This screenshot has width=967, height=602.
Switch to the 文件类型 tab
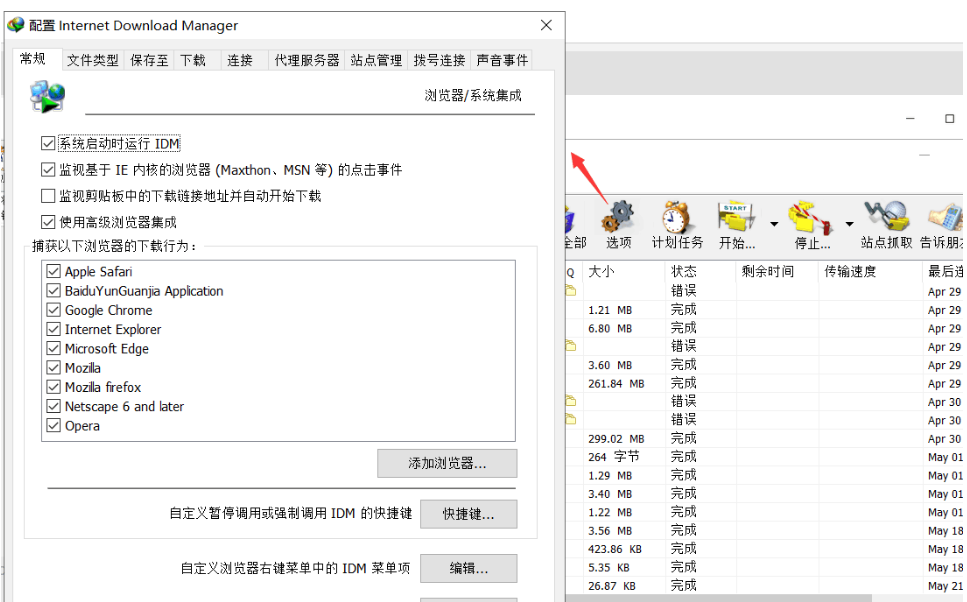(93, 60)
